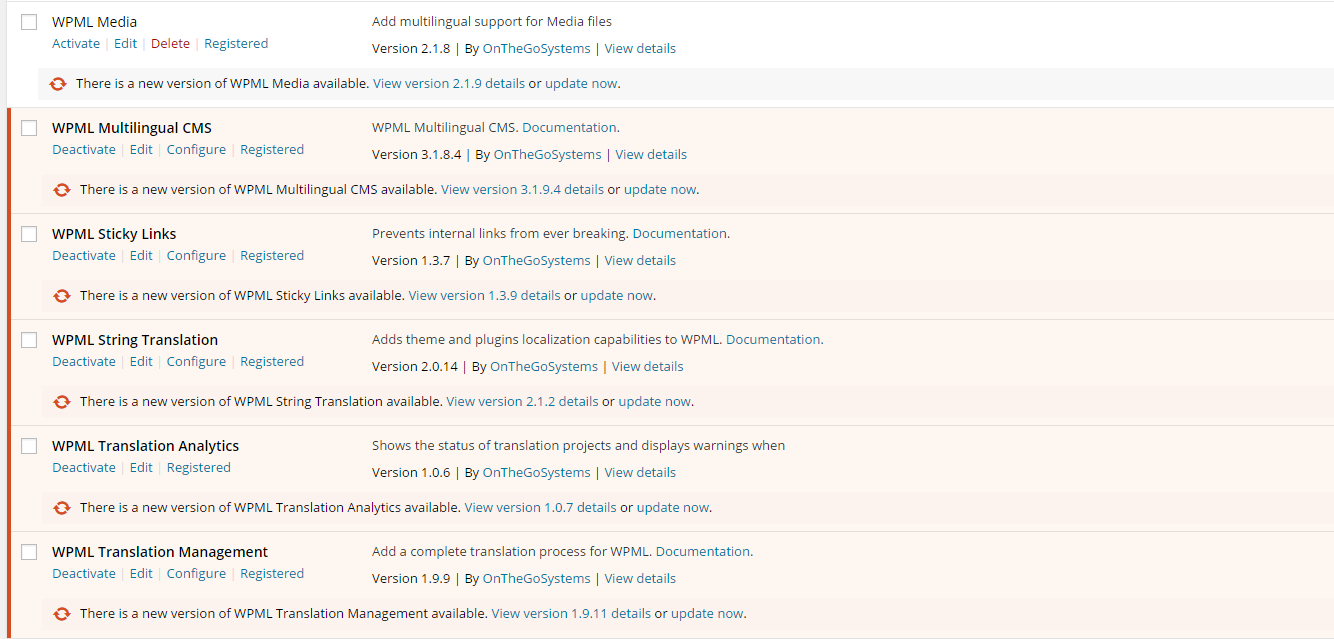Configure WPML Sticky Links

196,256
